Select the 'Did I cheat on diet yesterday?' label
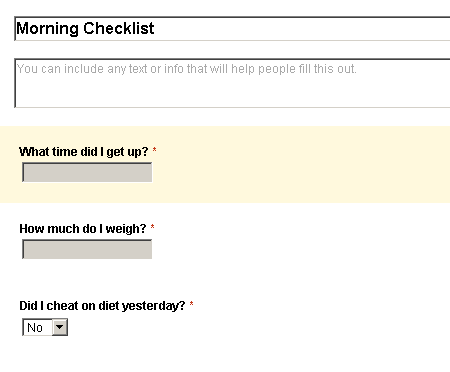The image size is (450, 372). click(x=102, y=306)
